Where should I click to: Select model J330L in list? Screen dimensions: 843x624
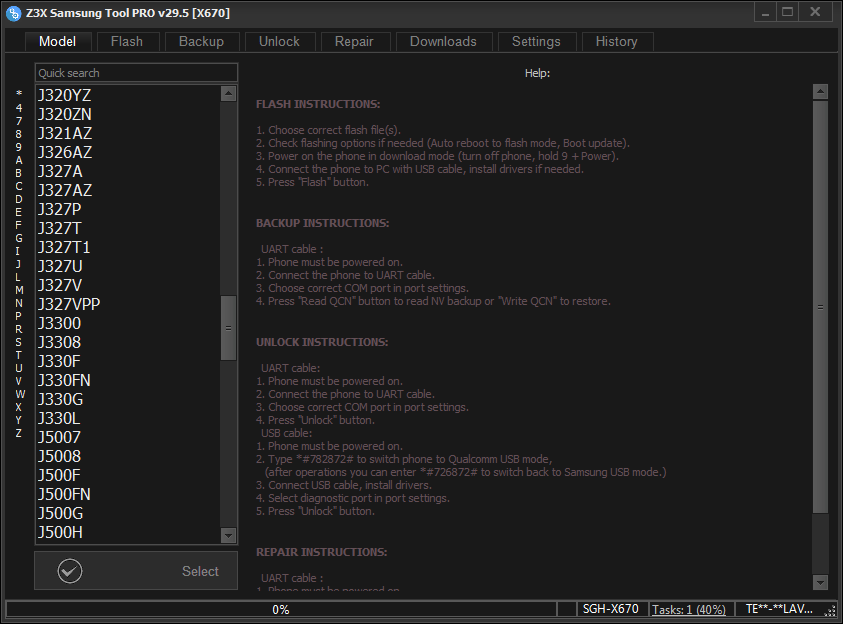coord(128,418)
